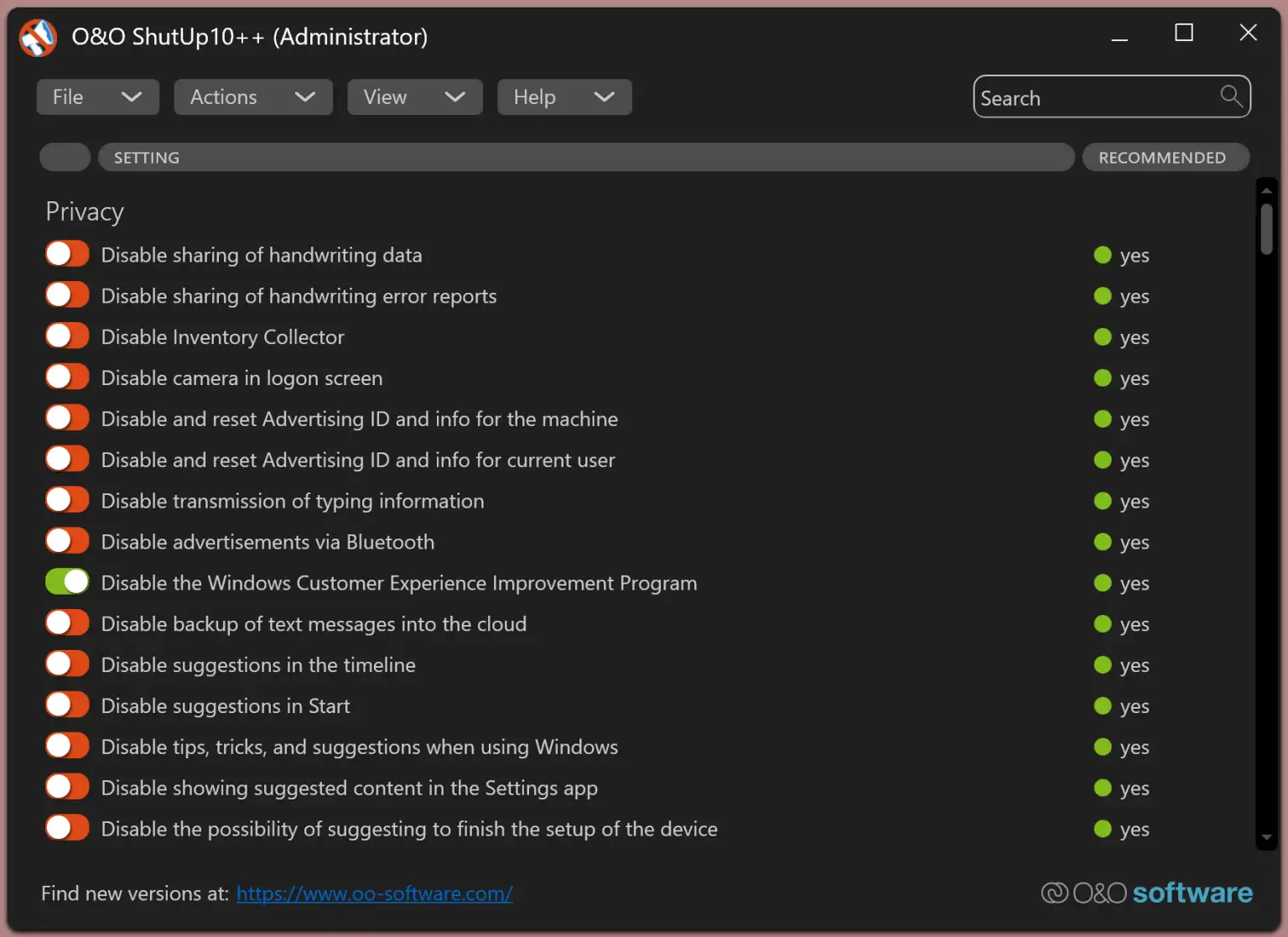Click the green recommended dot for handwriting data
1288x937 pixels.
pyautogui.click(x=1103, y=255)
